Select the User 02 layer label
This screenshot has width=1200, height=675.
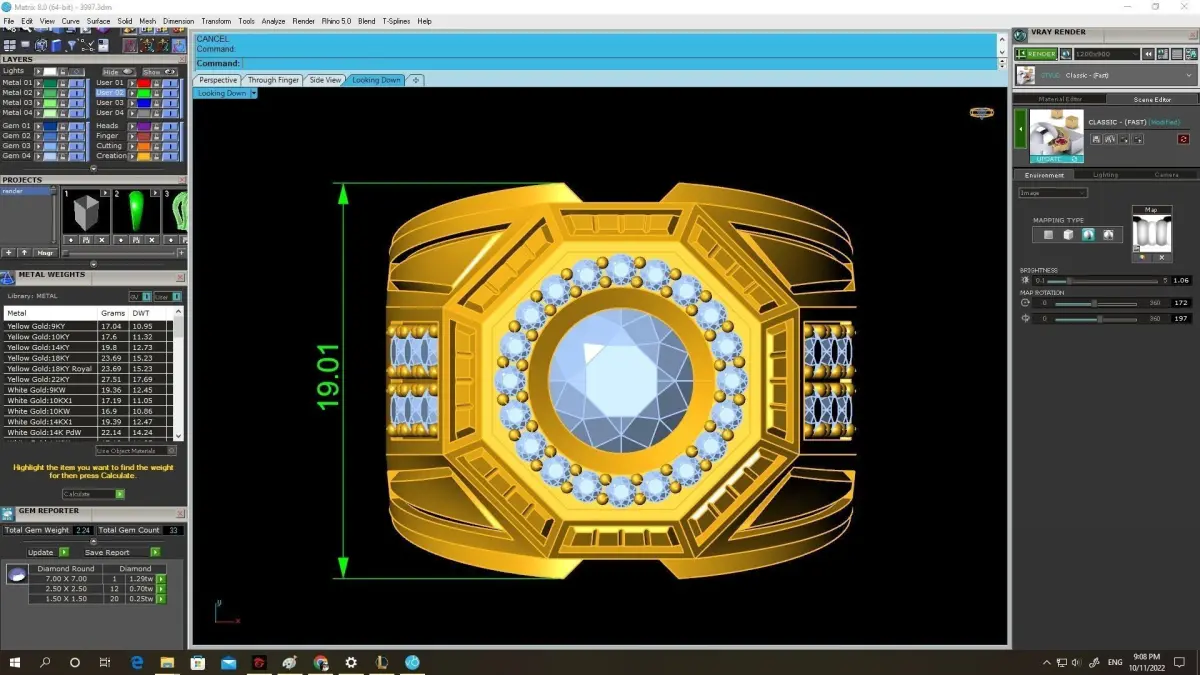coord(110,93)
